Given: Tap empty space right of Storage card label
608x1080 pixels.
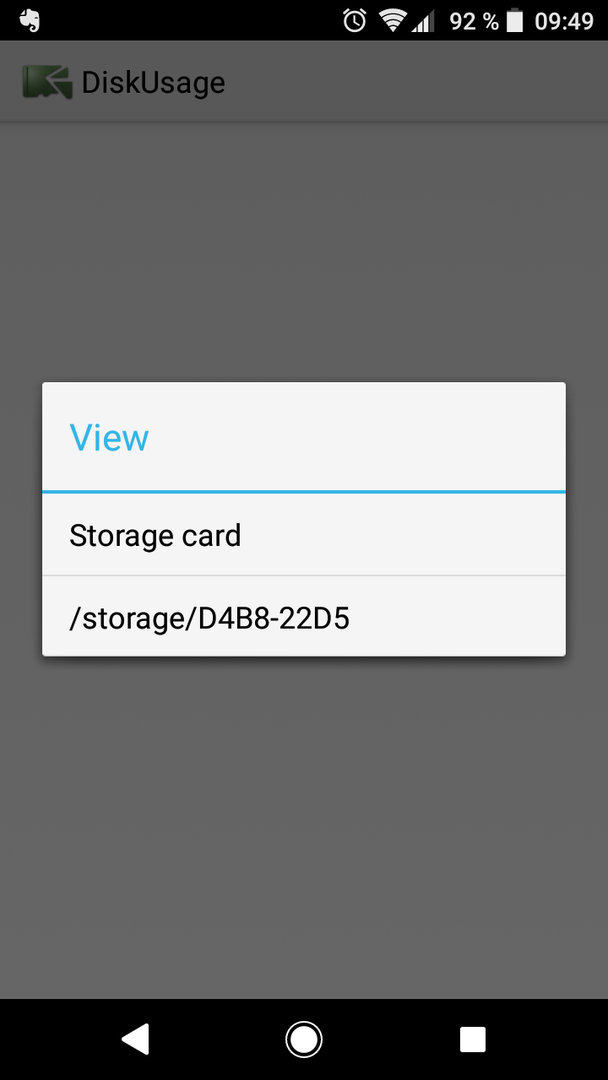Looking at the screenshot, I should 403,535.
